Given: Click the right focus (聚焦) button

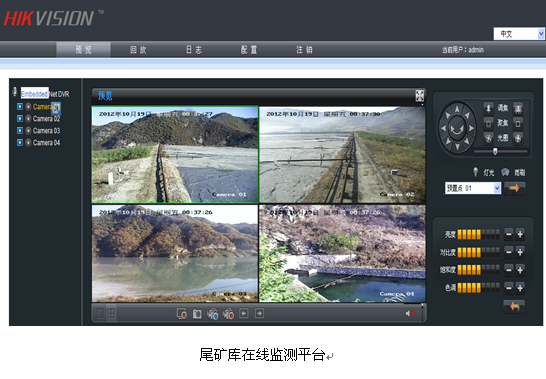Looking at the screenshot, I should pos(518,123).
